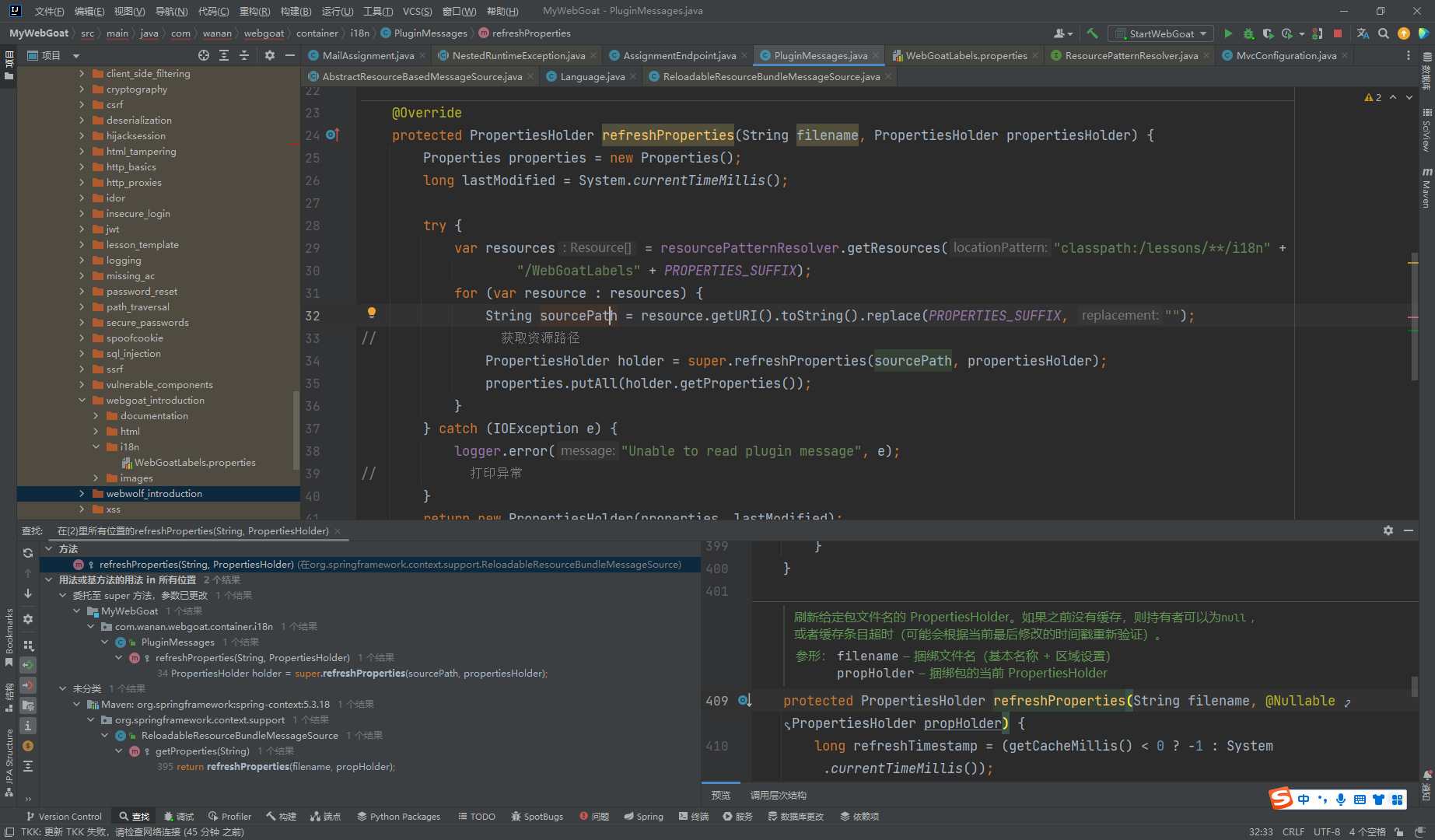Open the VCS(S) menu
The image size is (1435, 840).
(418, 11)
